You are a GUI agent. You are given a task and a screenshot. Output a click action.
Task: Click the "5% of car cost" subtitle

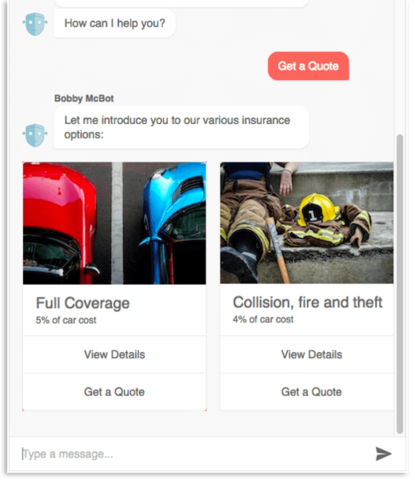[66, 320]
